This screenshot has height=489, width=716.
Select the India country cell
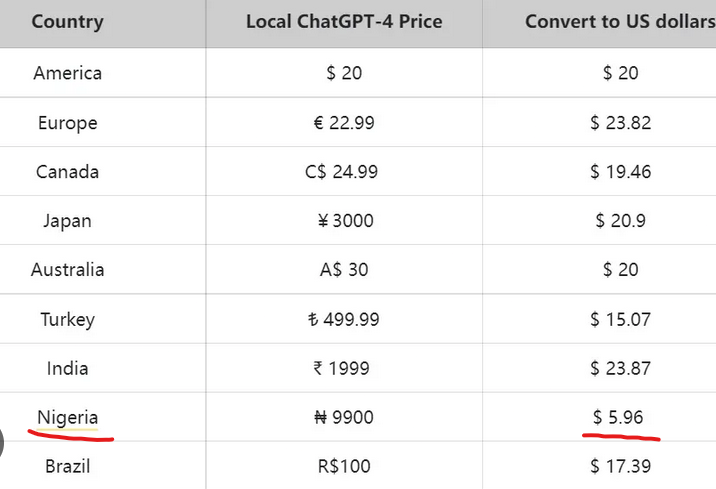click(68, 368)
